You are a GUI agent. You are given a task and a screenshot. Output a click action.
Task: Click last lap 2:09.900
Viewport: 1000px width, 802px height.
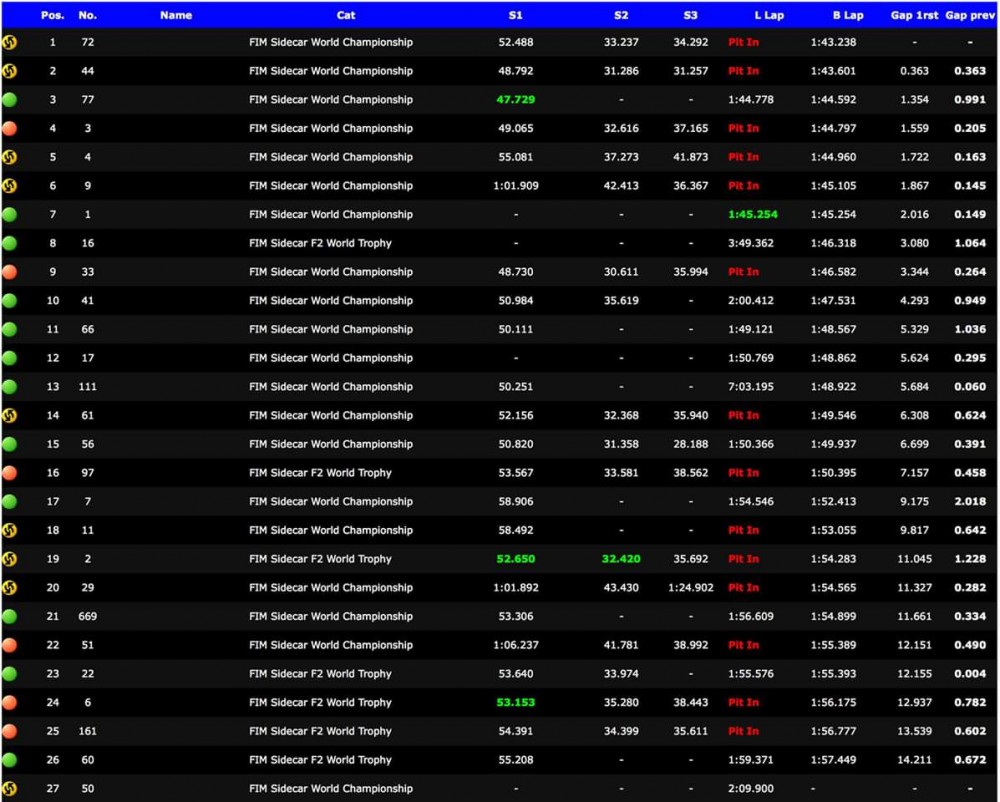[751, 788]
